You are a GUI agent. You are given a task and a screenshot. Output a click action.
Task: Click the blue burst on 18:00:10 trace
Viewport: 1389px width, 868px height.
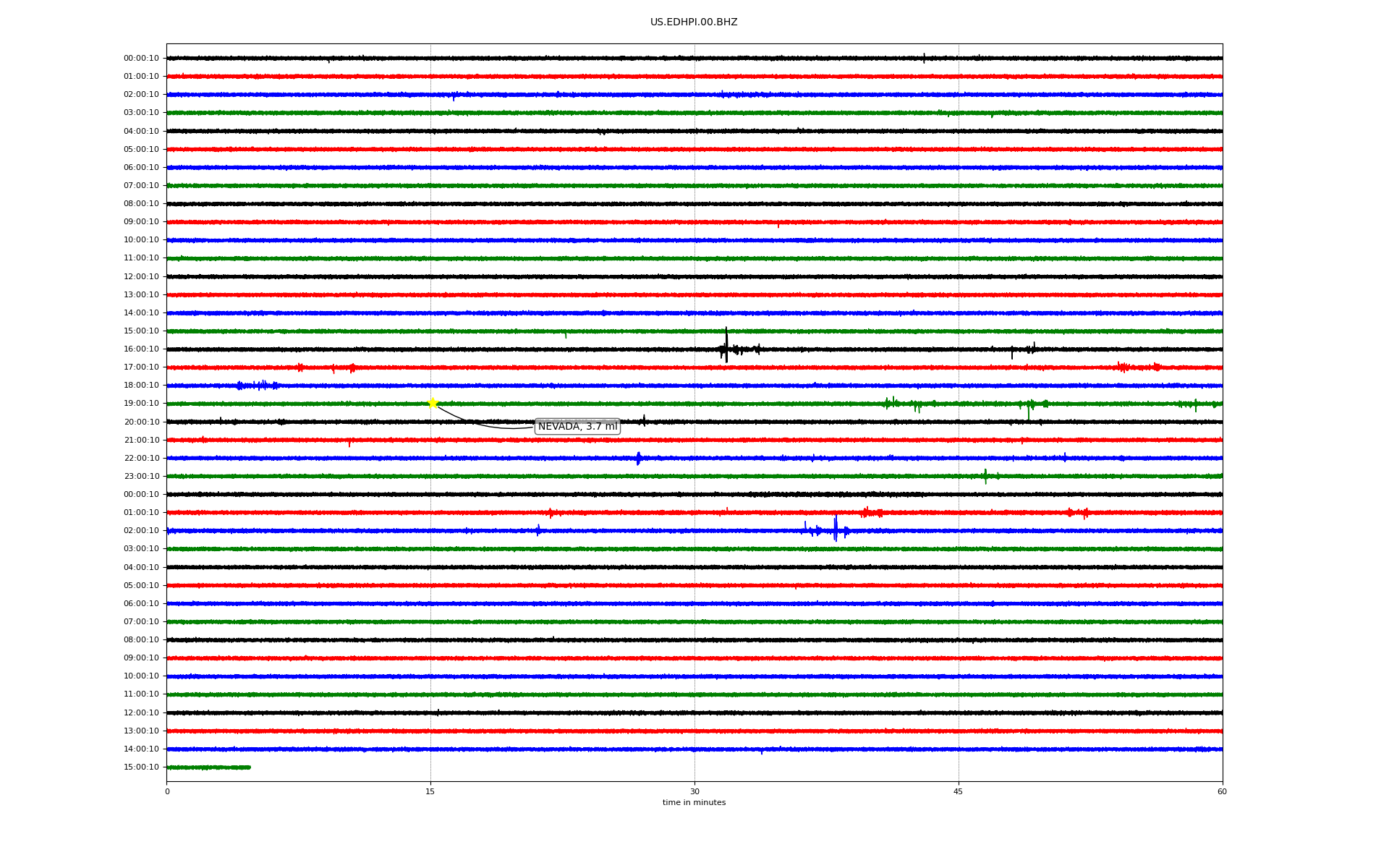coord(258,386)
